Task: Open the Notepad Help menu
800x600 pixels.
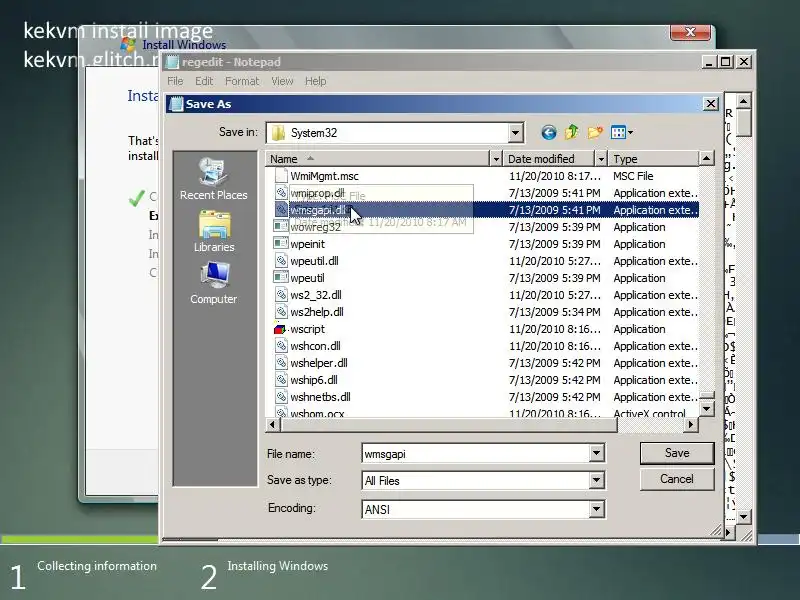Action: tap(315, 81)
